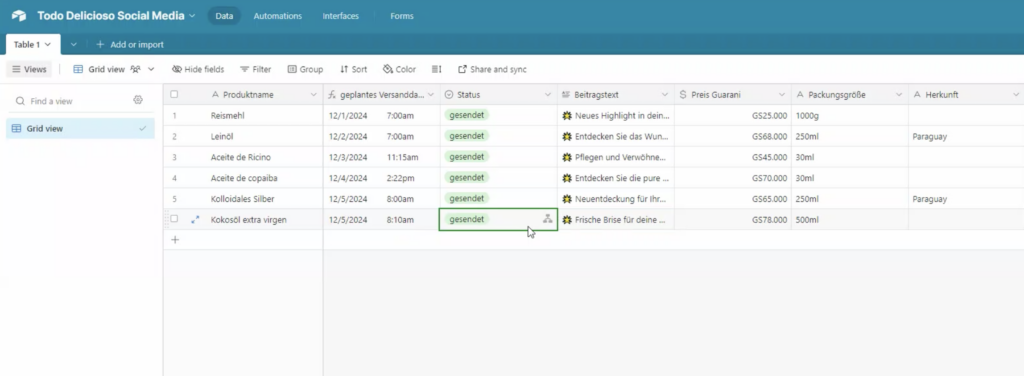
Task: Check the Kokosöl extra virgen row checkbox
Action: click(x=174, y=219)
